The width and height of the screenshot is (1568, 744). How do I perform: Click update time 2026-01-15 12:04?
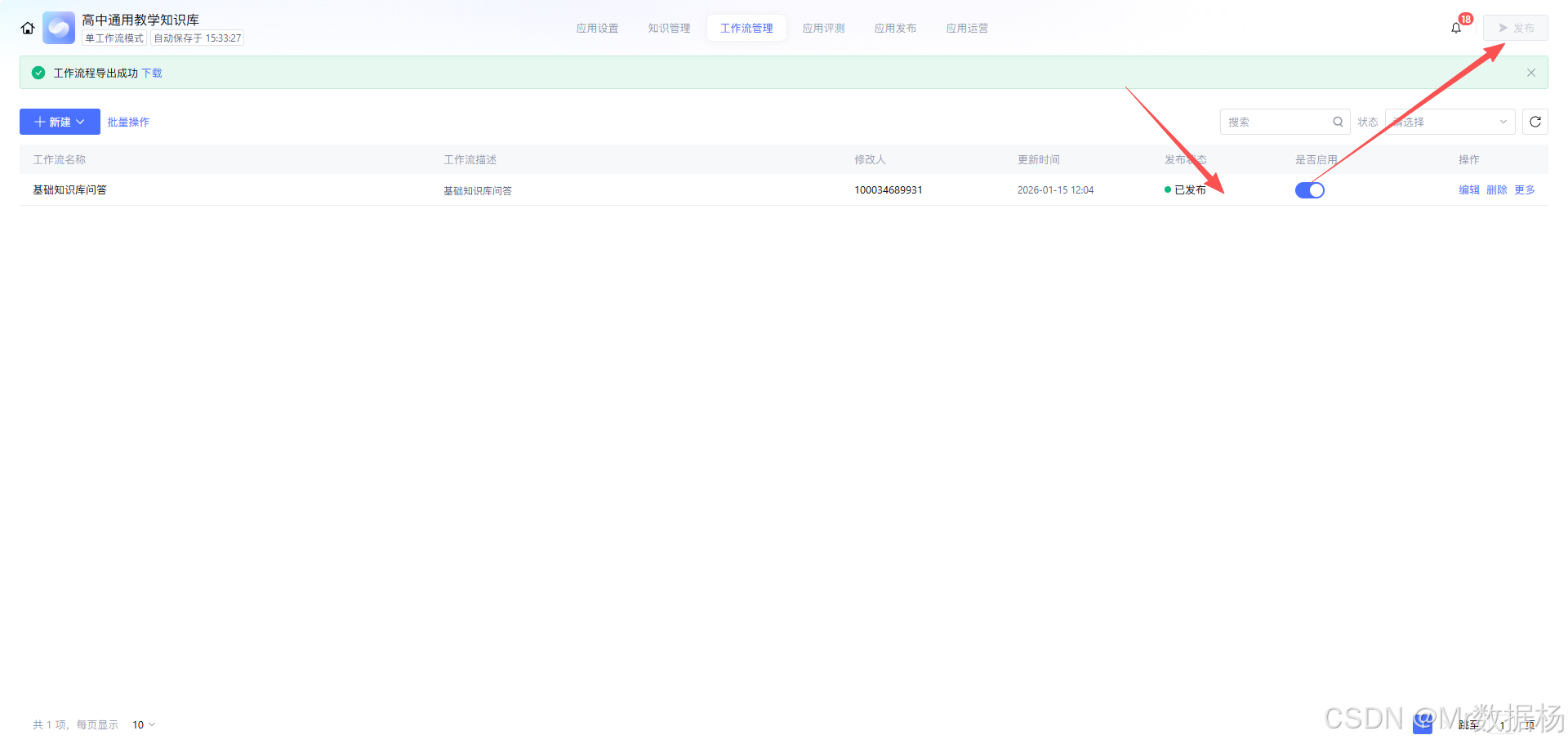click(x=1055, y=189)
